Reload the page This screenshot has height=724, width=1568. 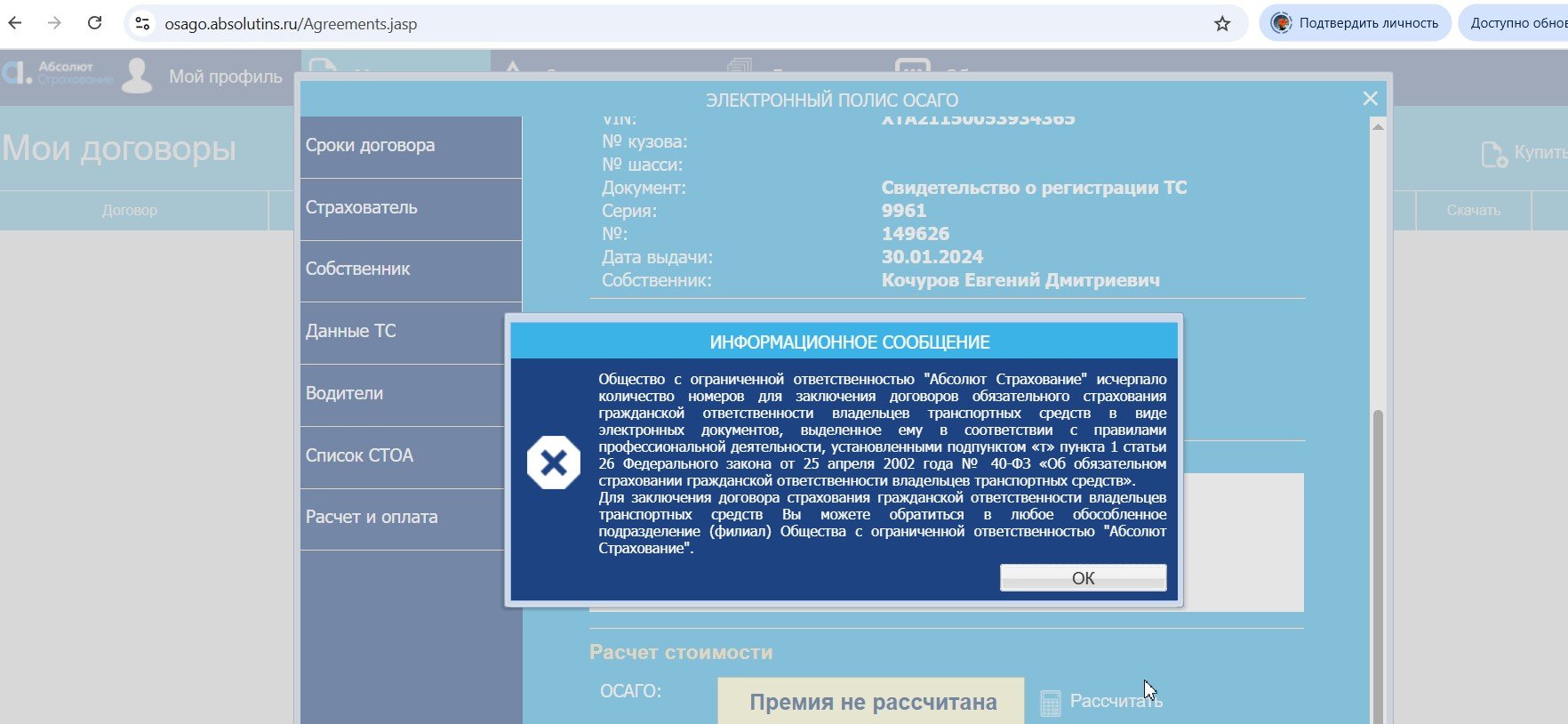[95, 23]
